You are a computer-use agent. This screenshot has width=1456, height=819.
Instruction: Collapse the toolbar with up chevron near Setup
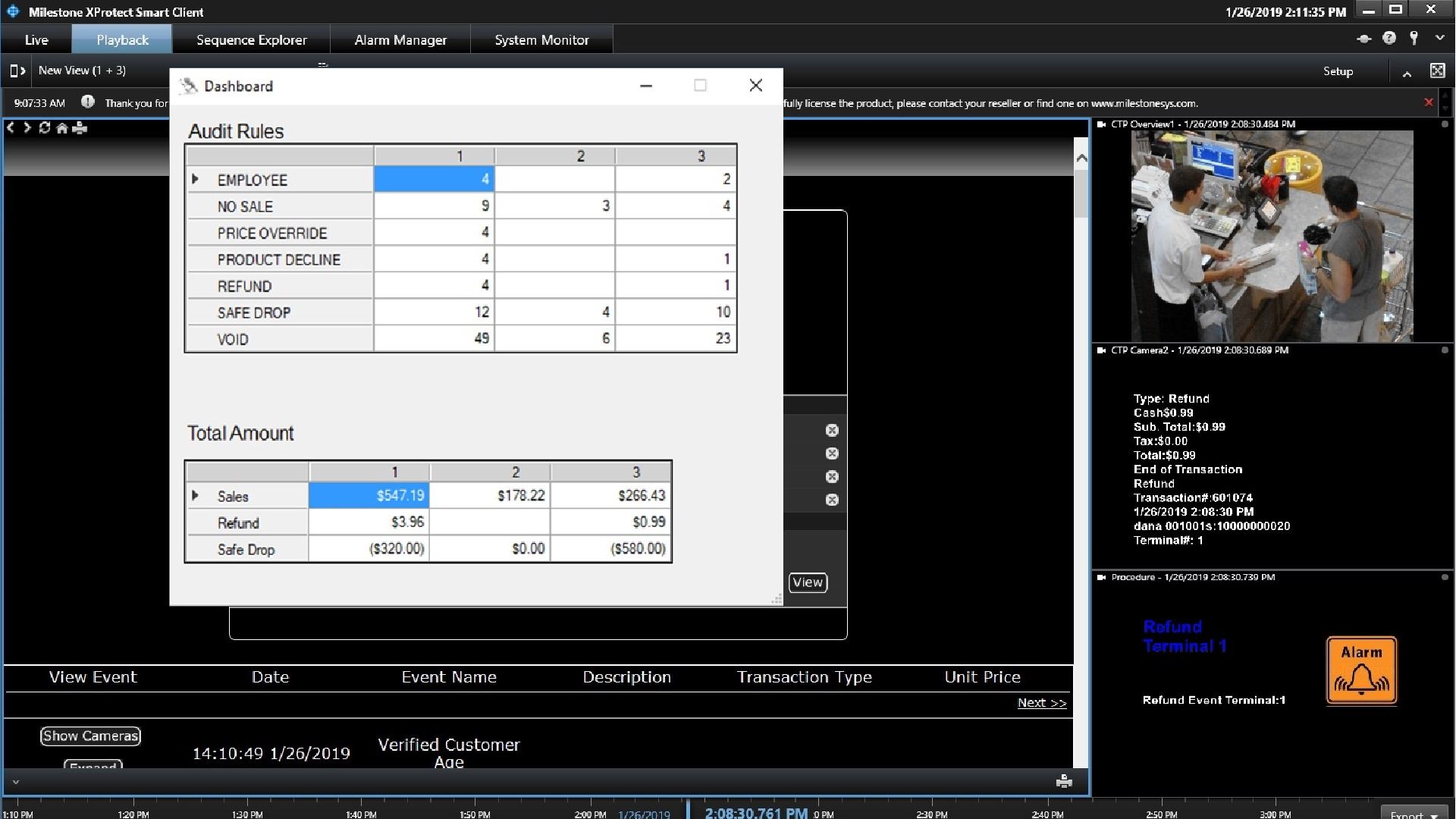click(1407, 74)
